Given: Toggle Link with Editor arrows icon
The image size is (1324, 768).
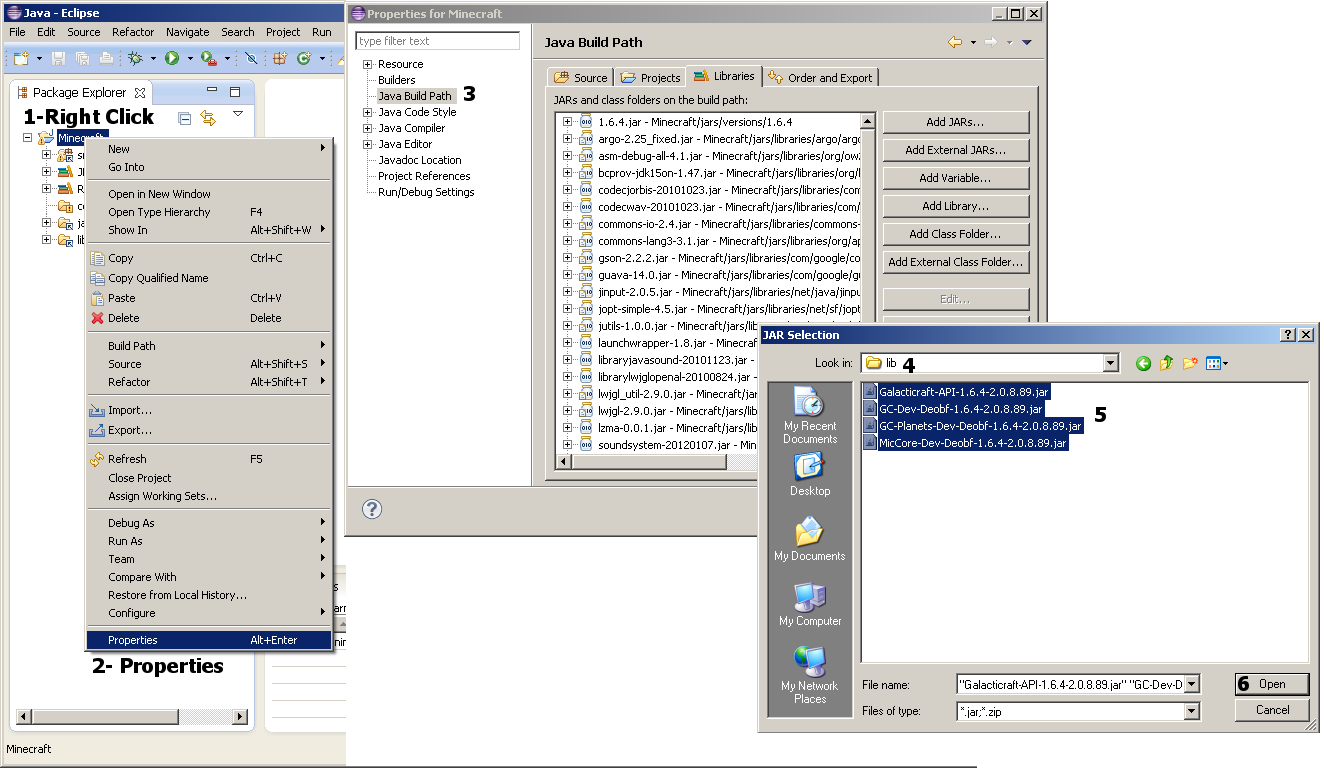Looking at the screenshot, I should pos(208,118).
